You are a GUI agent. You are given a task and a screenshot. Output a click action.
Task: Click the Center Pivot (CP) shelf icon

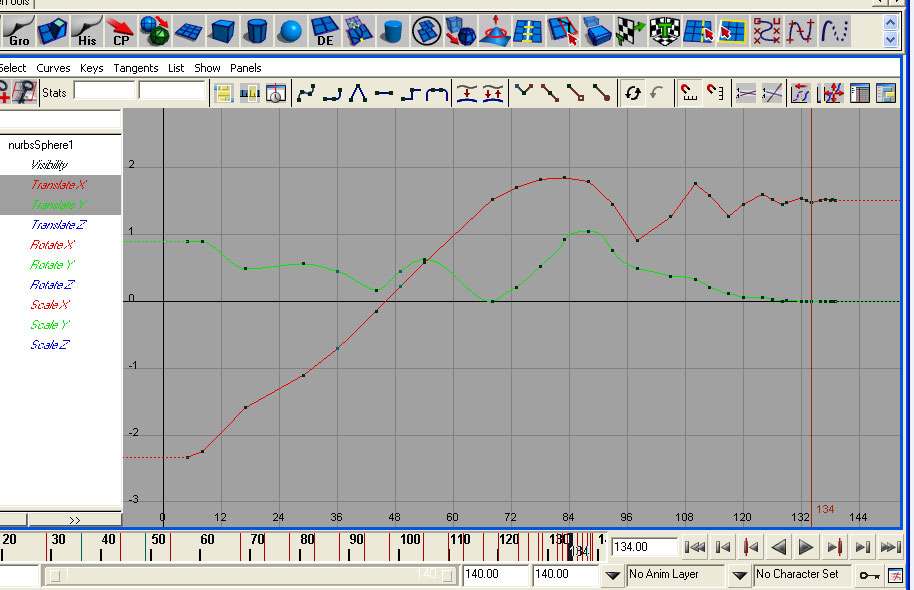[120, 31]
